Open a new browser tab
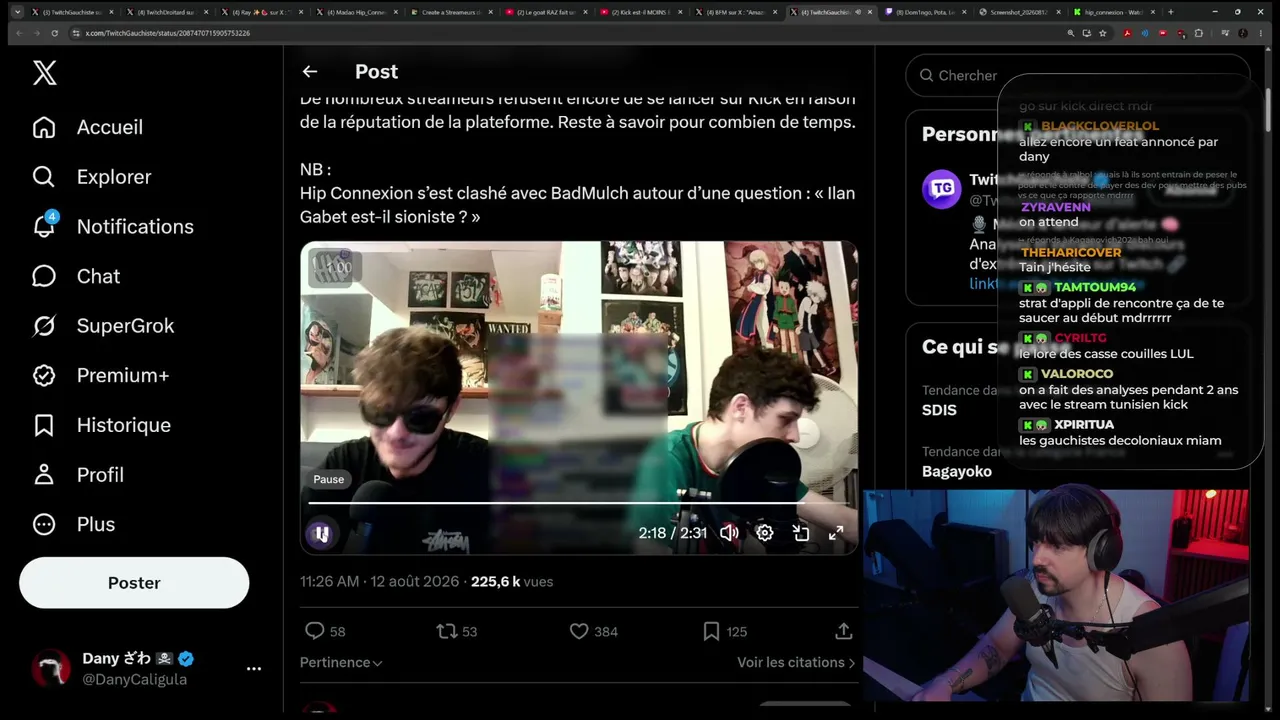 [1171, 12]
